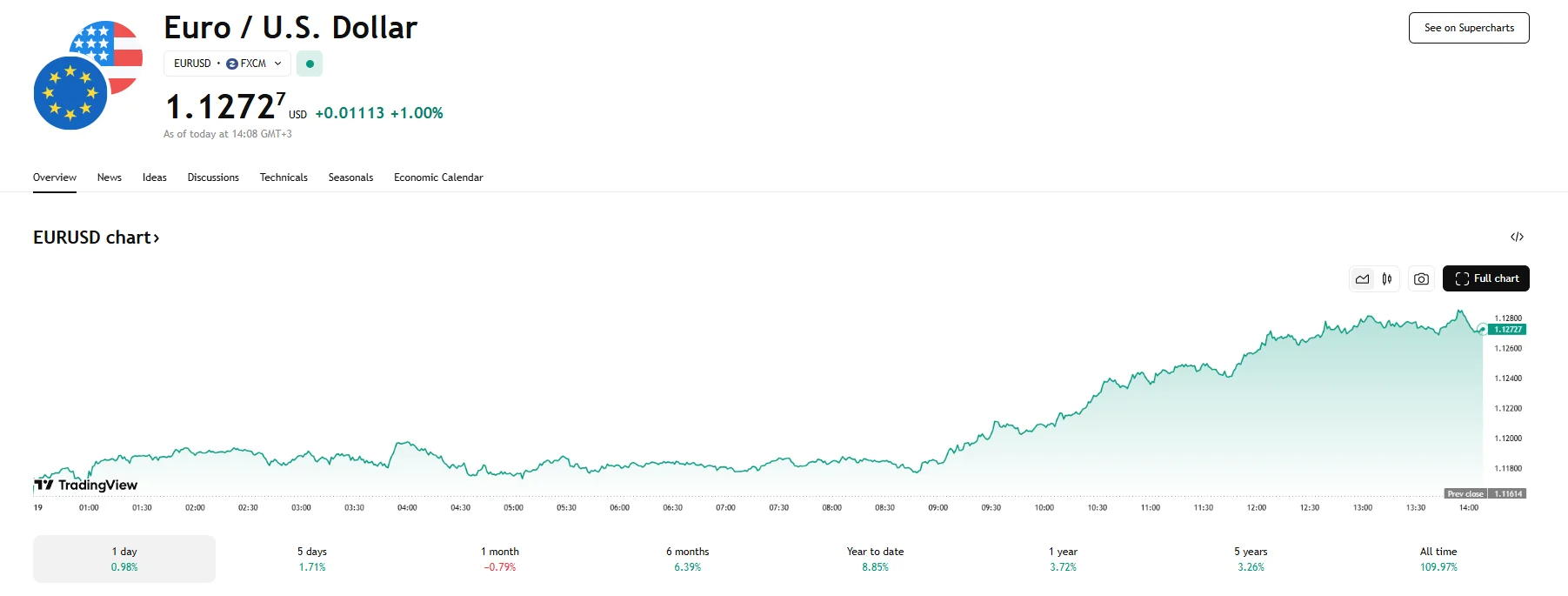Select the 1 day time range

point(124,559)
